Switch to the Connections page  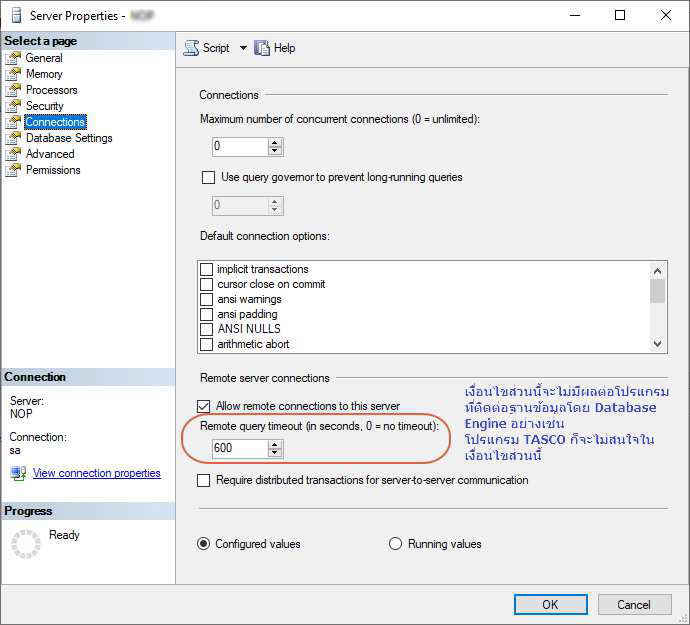55,122
